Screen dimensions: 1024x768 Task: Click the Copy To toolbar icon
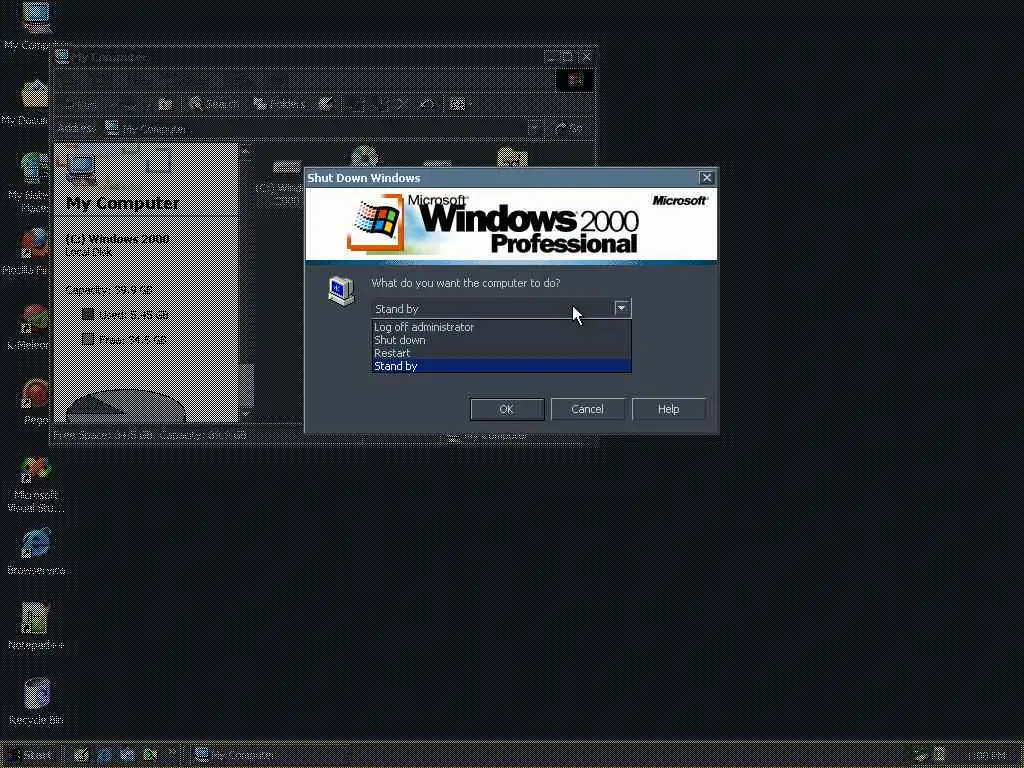point(381,104)
